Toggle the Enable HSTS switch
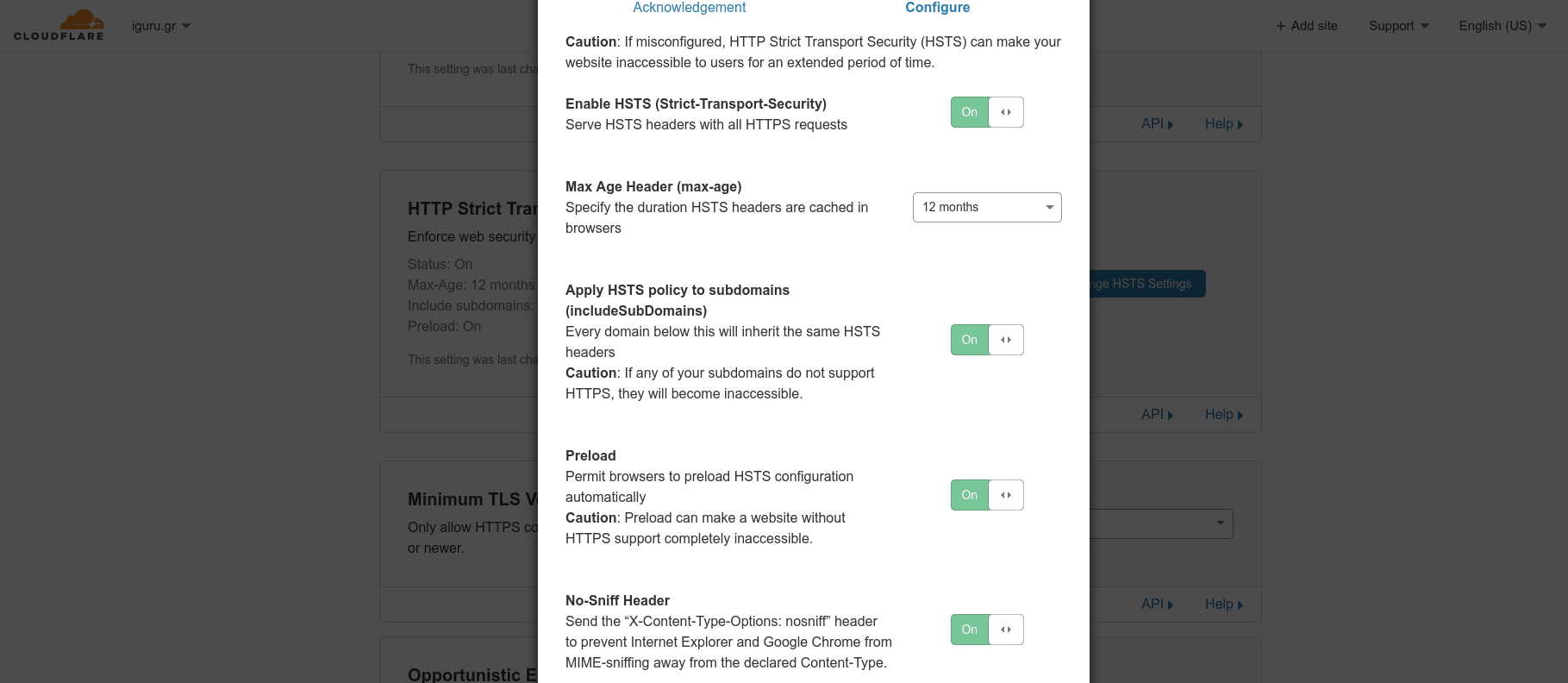Viewport: 1568px width, 683px height. (x=987, y=112)
